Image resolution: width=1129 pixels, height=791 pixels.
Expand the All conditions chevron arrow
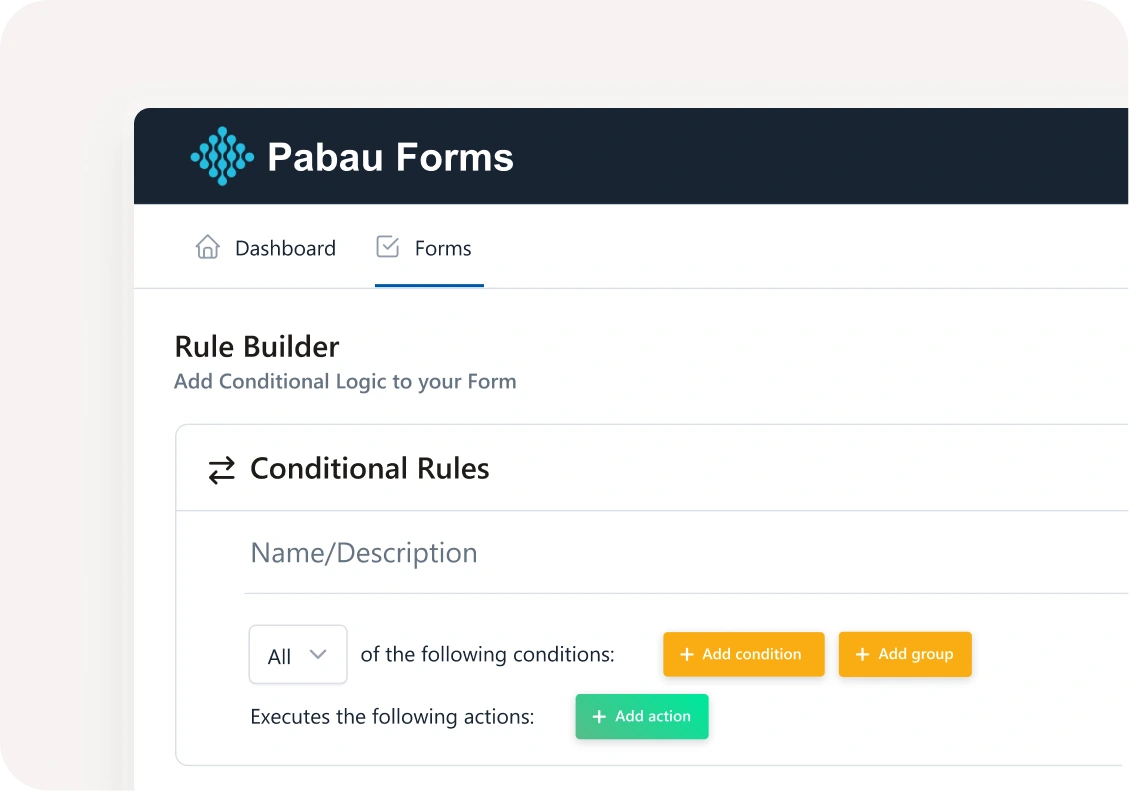click(x=318, y=655)
